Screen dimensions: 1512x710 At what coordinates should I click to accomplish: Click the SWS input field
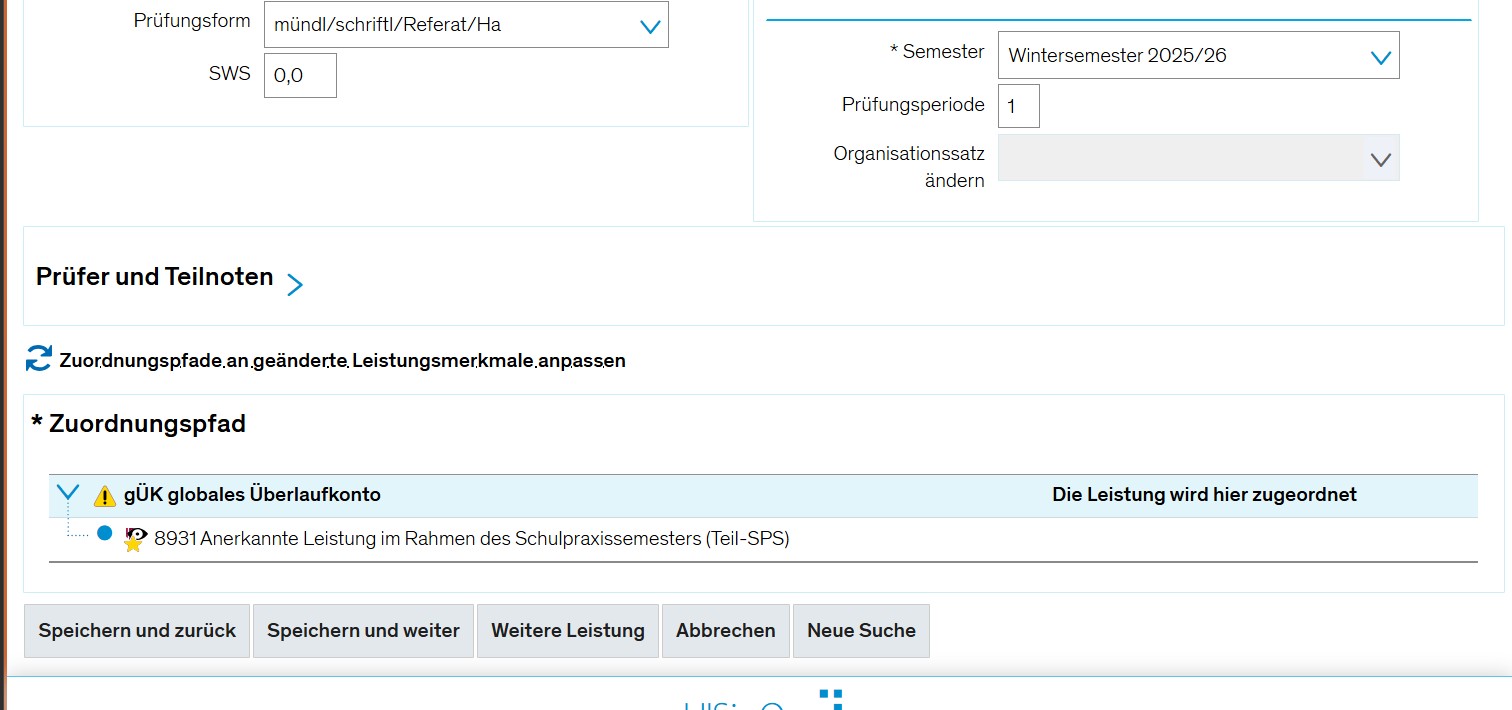tap(300, 76)
